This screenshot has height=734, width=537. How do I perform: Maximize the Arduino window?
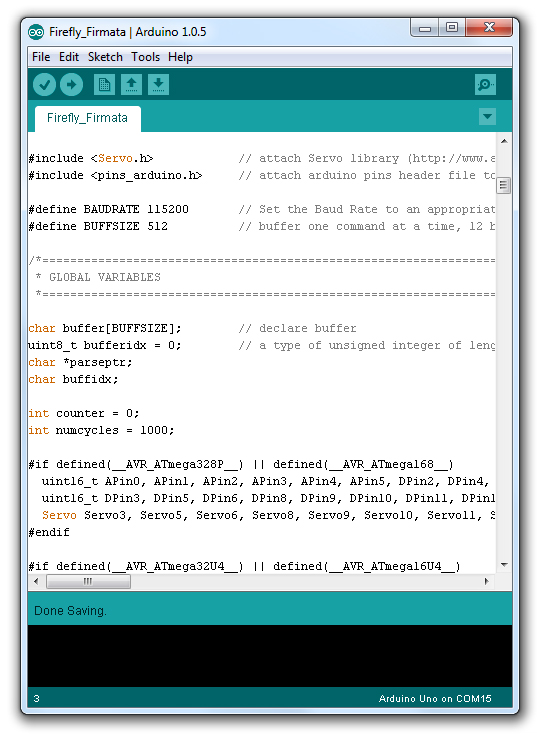point(452,28)
